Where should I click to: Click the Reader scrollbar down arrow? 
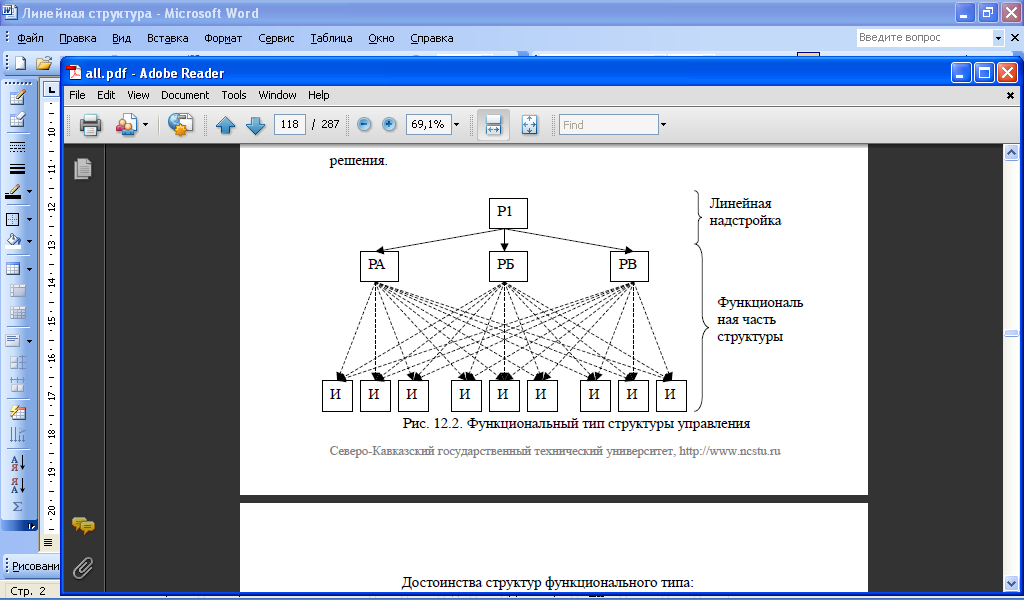1011,583
